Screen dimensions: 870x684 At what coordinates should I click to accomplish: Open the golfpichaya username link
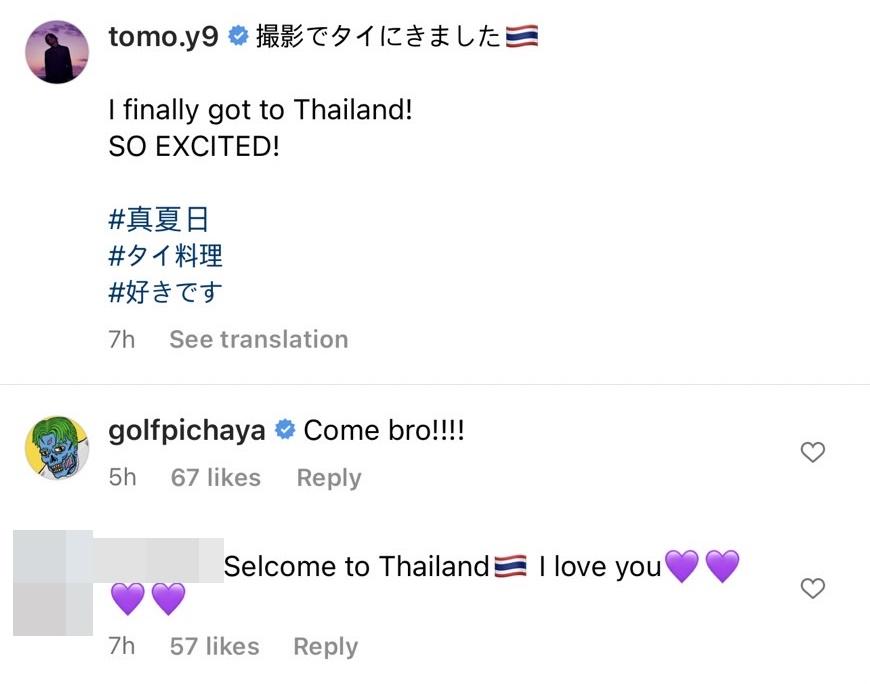point(187,431)
